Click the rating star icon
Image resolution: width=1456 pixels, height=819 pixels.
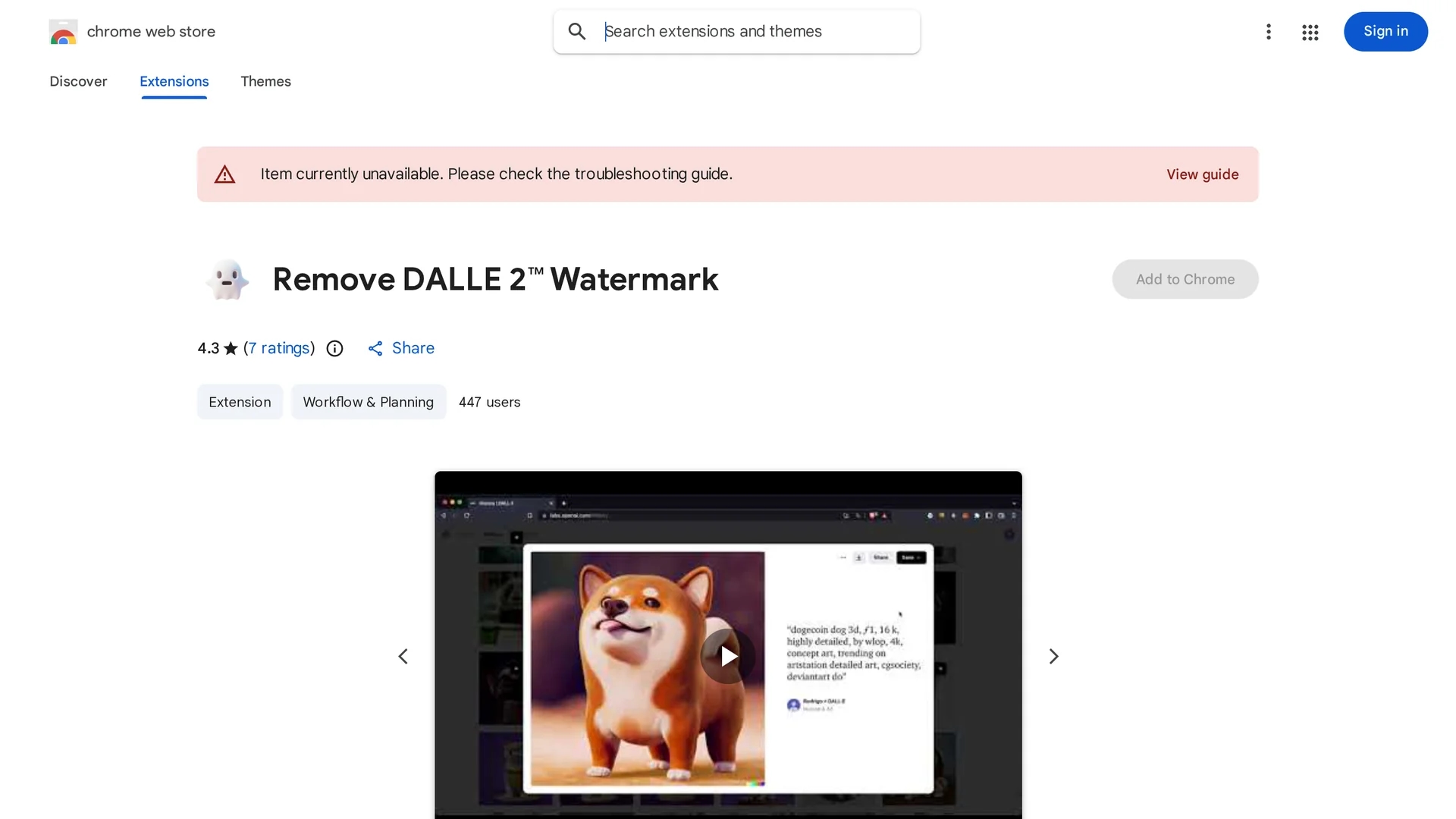click(231, 348)
